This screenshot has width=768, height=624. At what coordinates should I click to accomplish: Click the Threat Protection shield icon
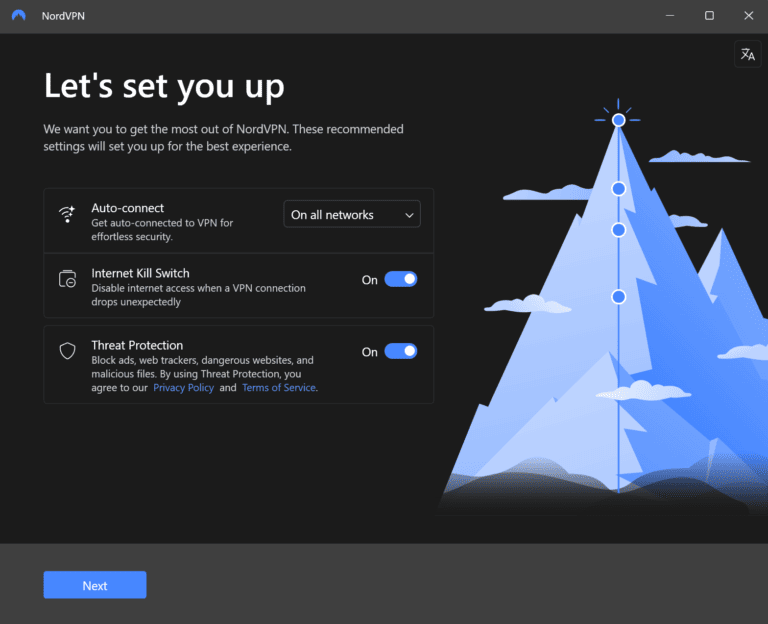point(67,351)
